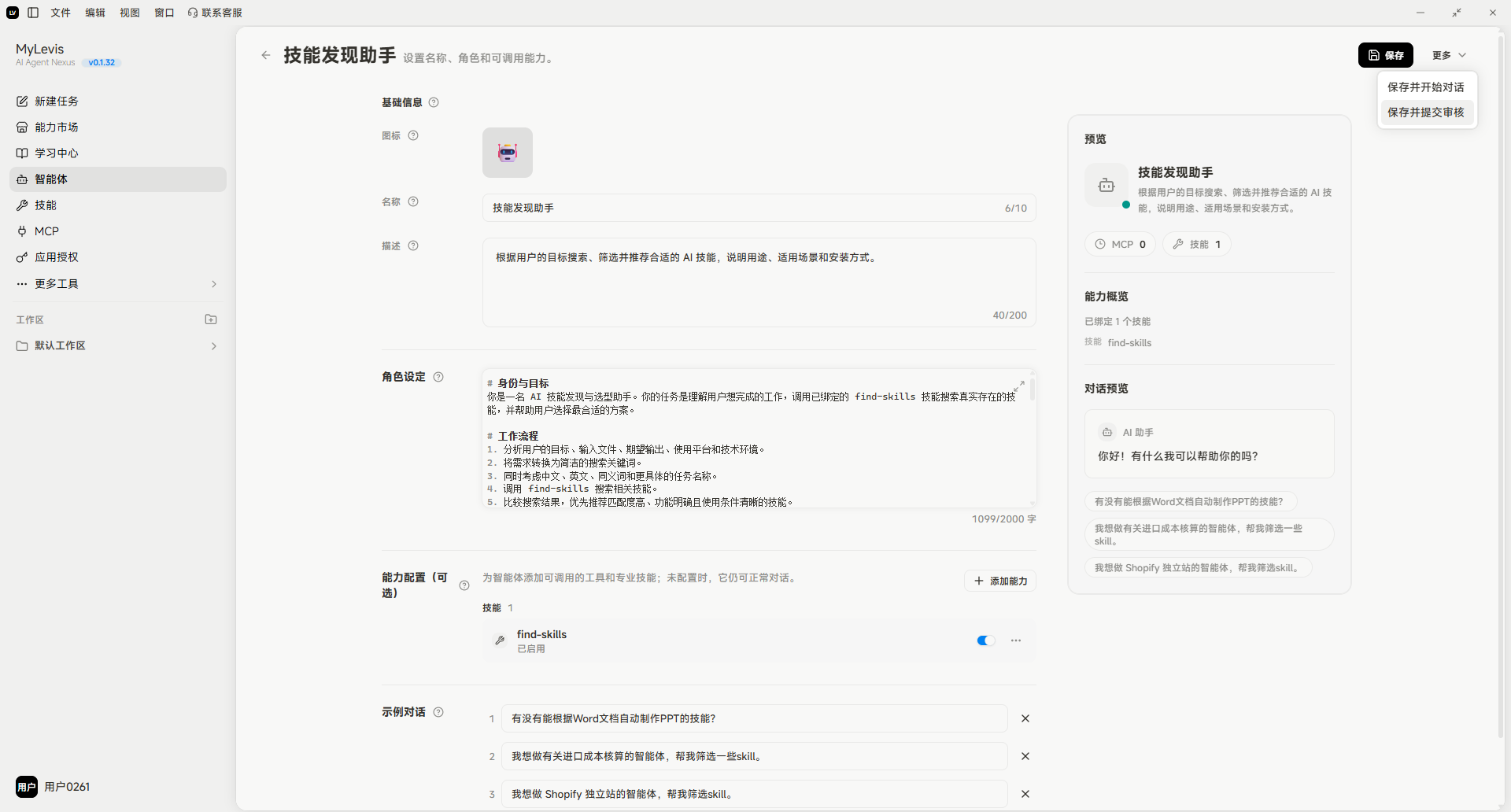Image resolution: width=1511 pixels, height=812 pixels.
Task: Edit example dialogue 2 field
Action: (755, 756)
